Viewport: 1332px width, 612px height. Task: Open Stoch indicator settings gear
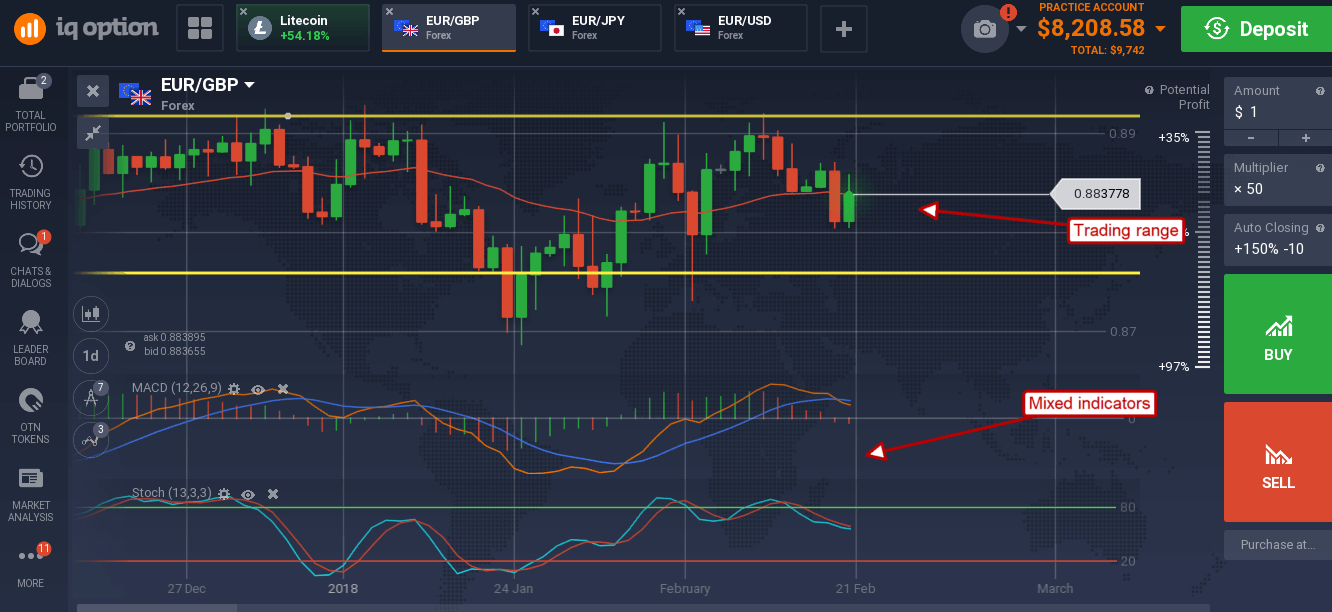click(224, 494)
